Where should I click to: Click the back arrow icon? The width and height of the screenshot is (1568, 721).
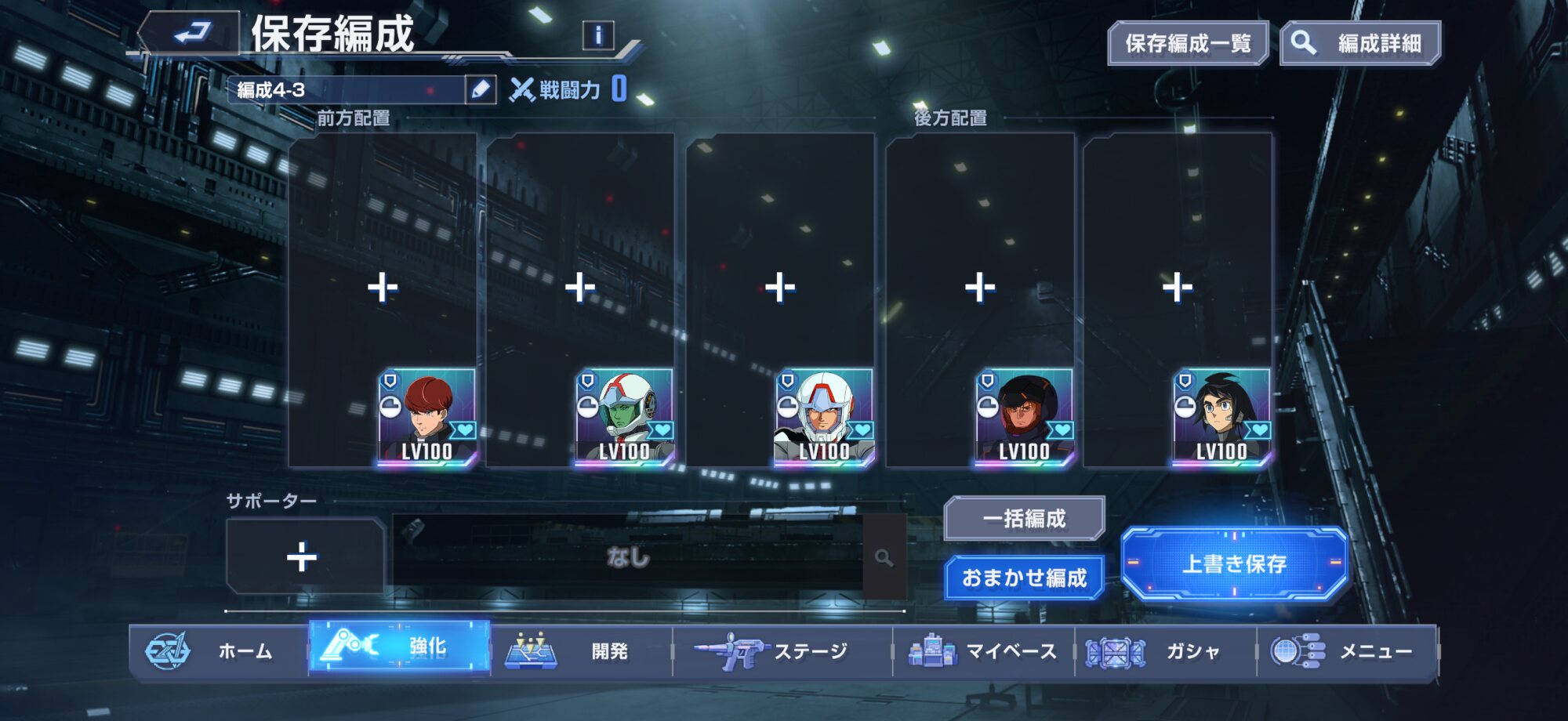pyautogui.click(x=191, y=33)
